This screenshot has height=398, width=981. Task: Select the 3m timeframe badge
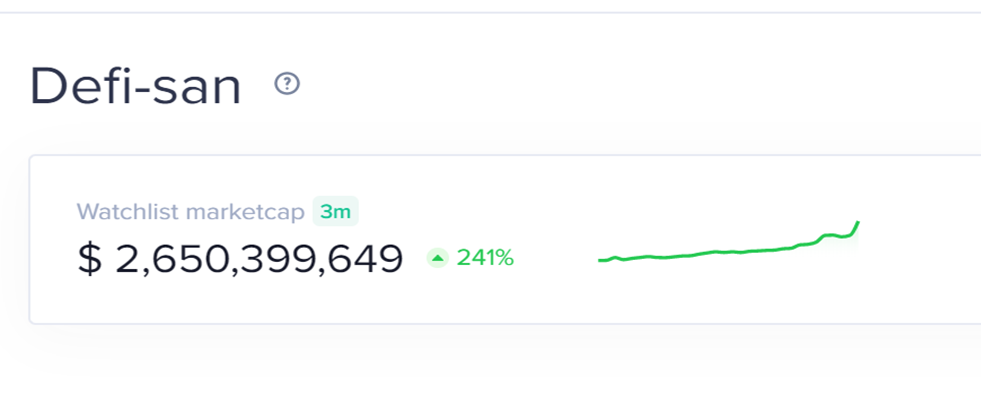click(x=335, y=212)
